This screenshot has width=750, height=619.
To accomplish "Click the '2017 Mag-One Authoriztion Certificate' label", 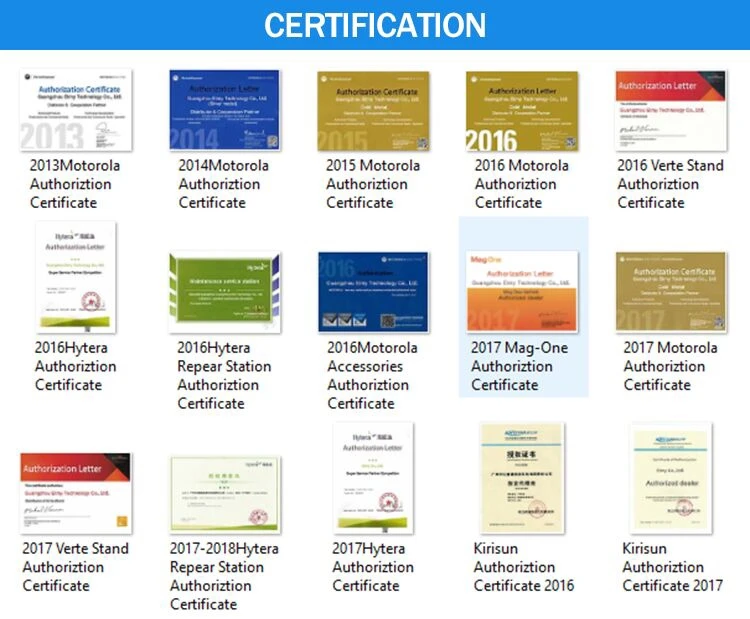I will tap(519, 366).
